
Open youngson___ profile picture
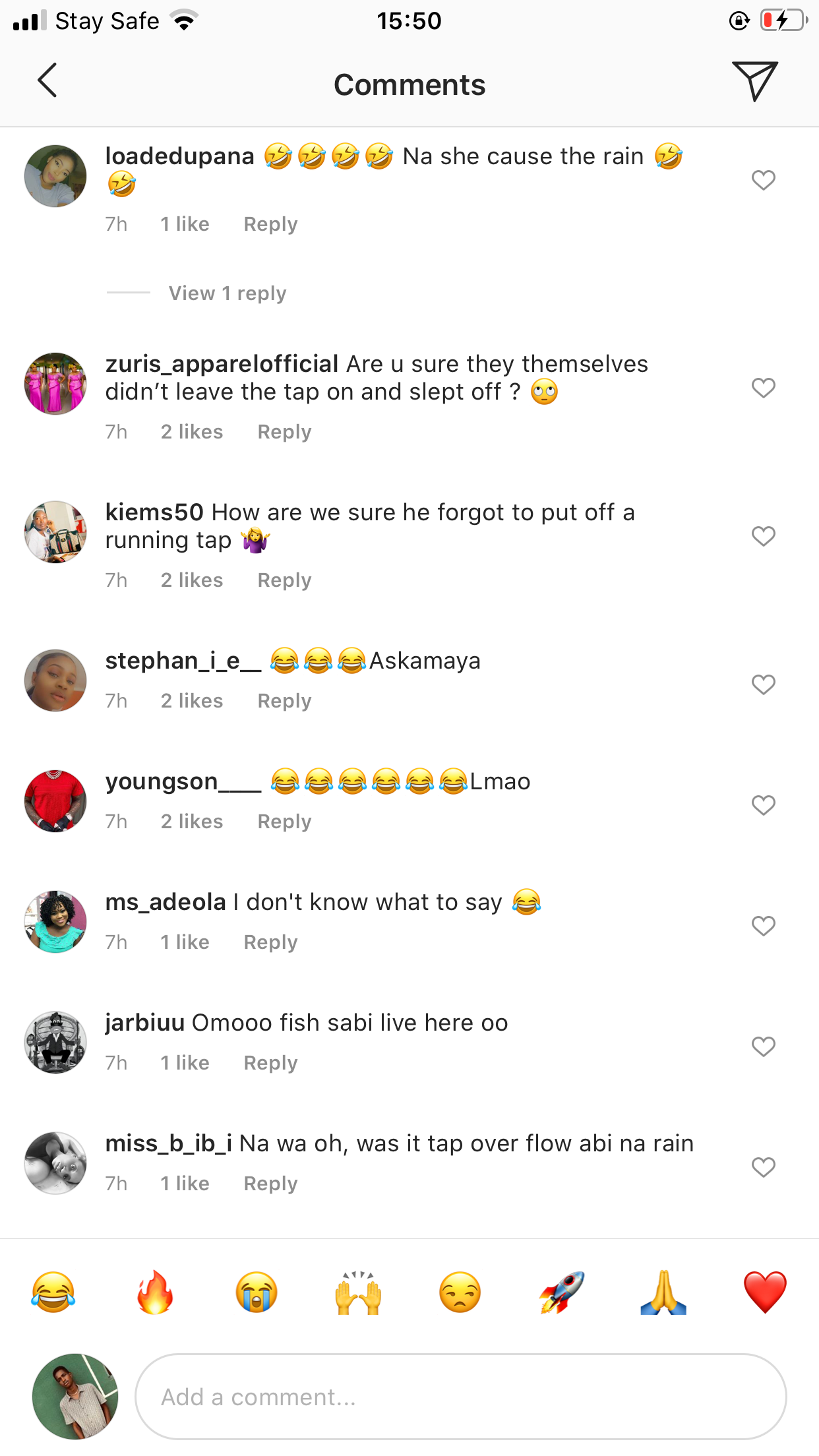(x=55, y=801)
